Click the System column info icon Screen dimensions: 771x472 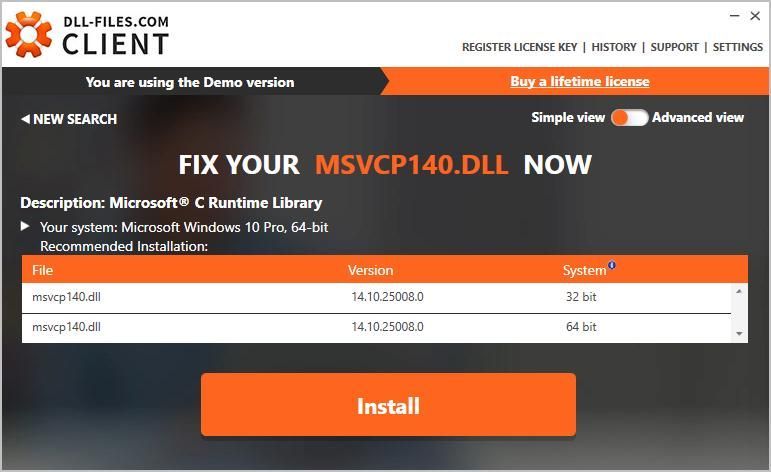pos(612,265)
